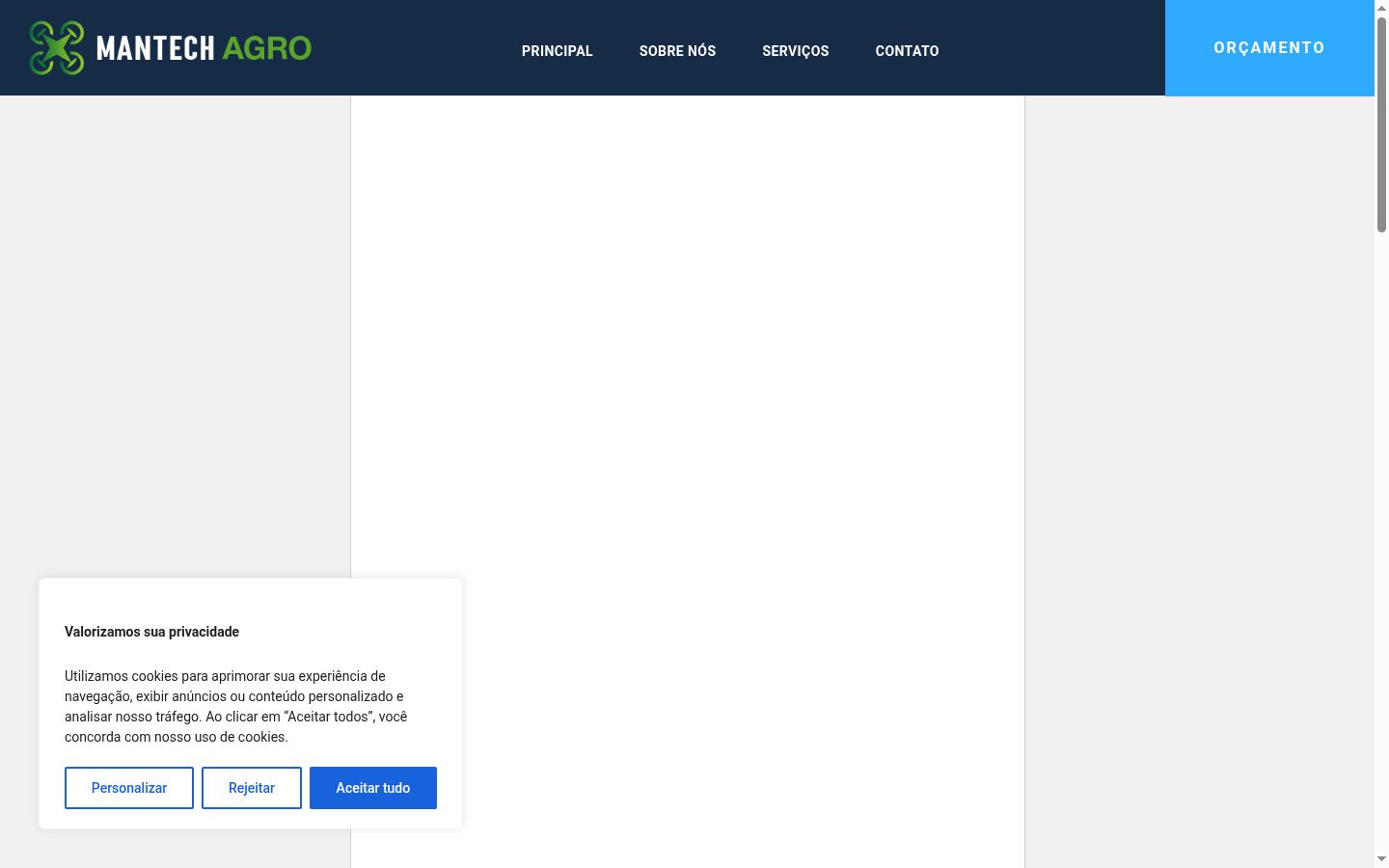Click the heading "Valorizamos sua privacidade"

coord(151,632)
